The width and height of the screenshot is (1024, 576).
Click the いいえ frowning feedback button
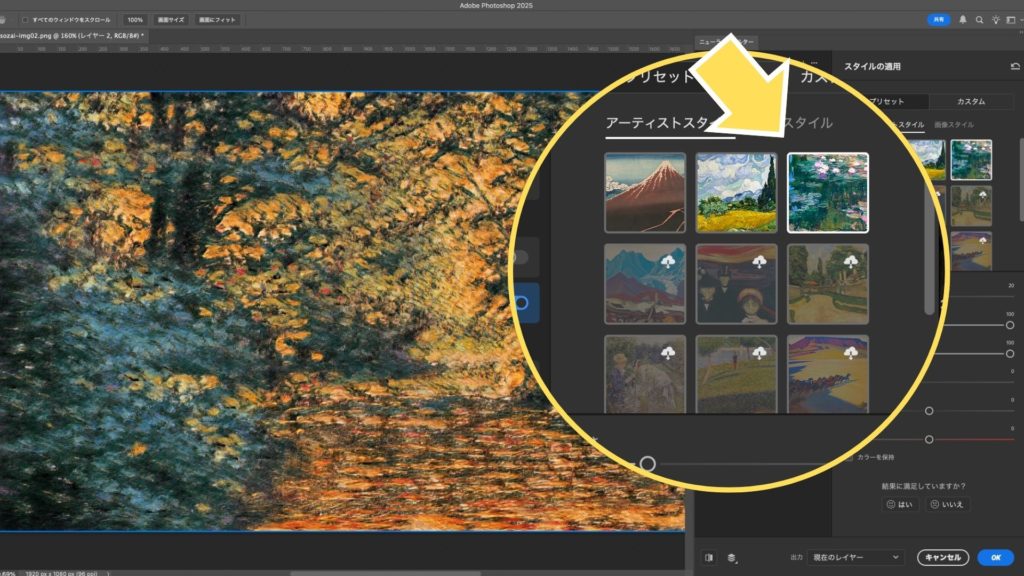tap(947, 505)
